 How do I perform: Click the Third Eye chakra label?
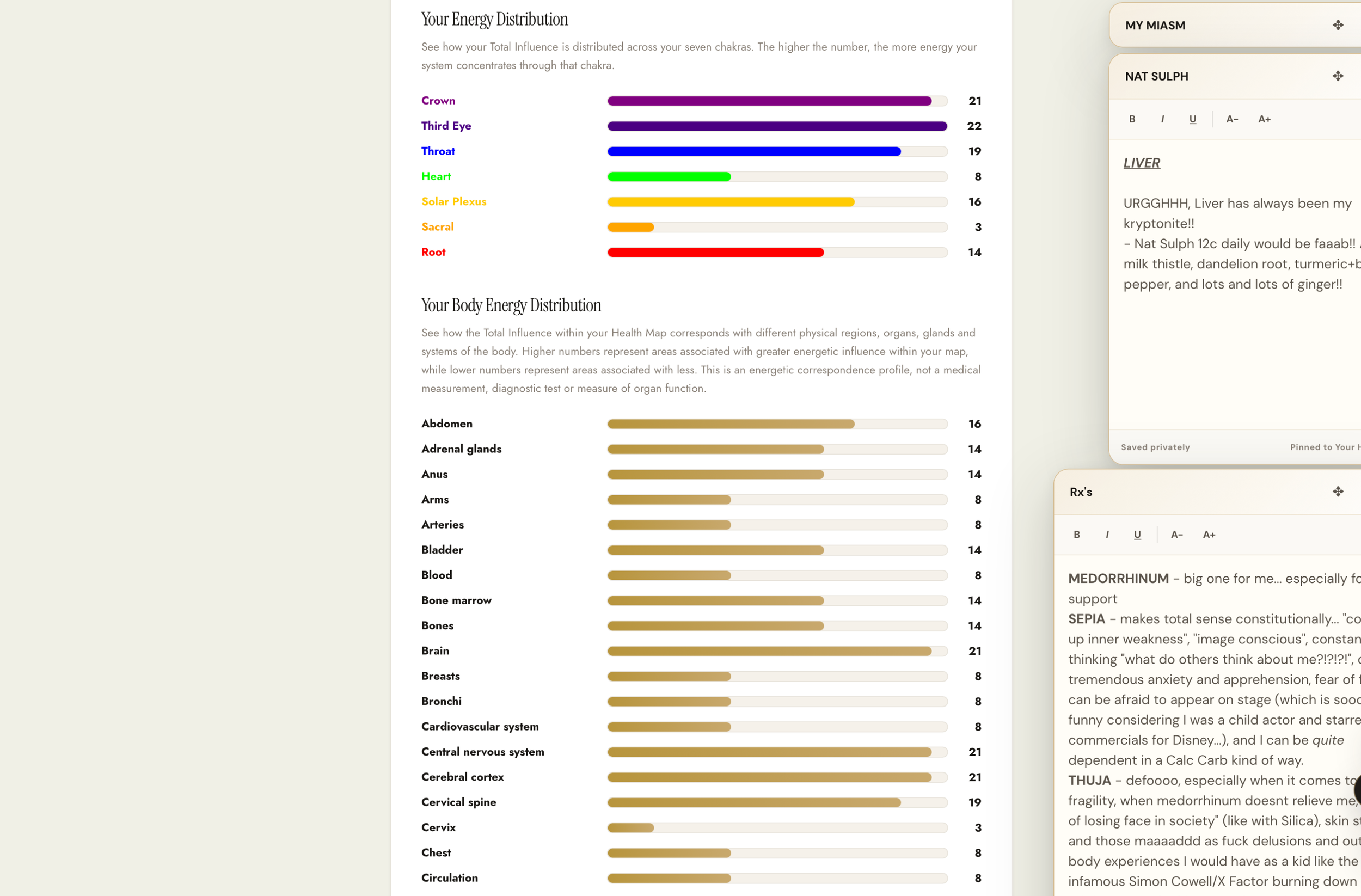coord(446,126)
